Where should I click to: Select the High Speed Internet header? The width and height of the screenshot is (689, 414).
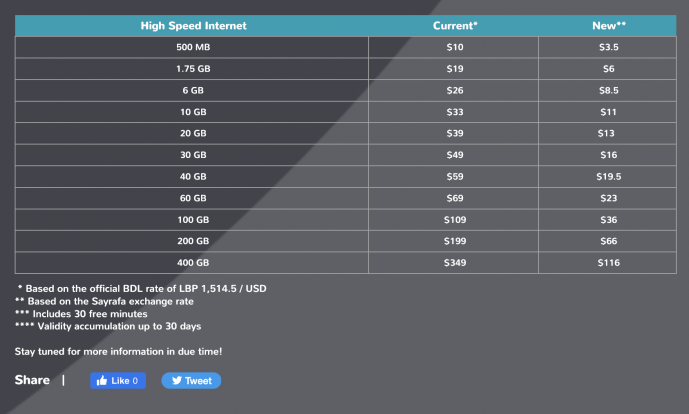pyautogui.click(x=192, y=26)
